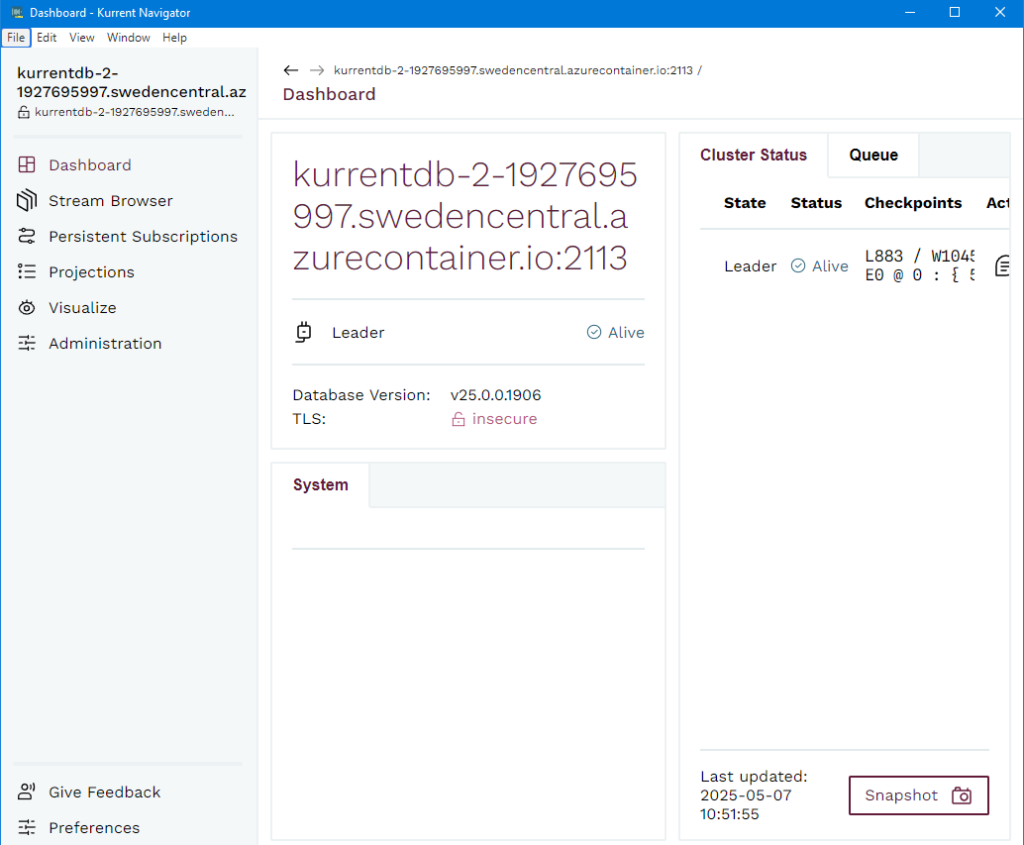Switch to the Queue tab

pyautogui.click(x=873, y=155)
